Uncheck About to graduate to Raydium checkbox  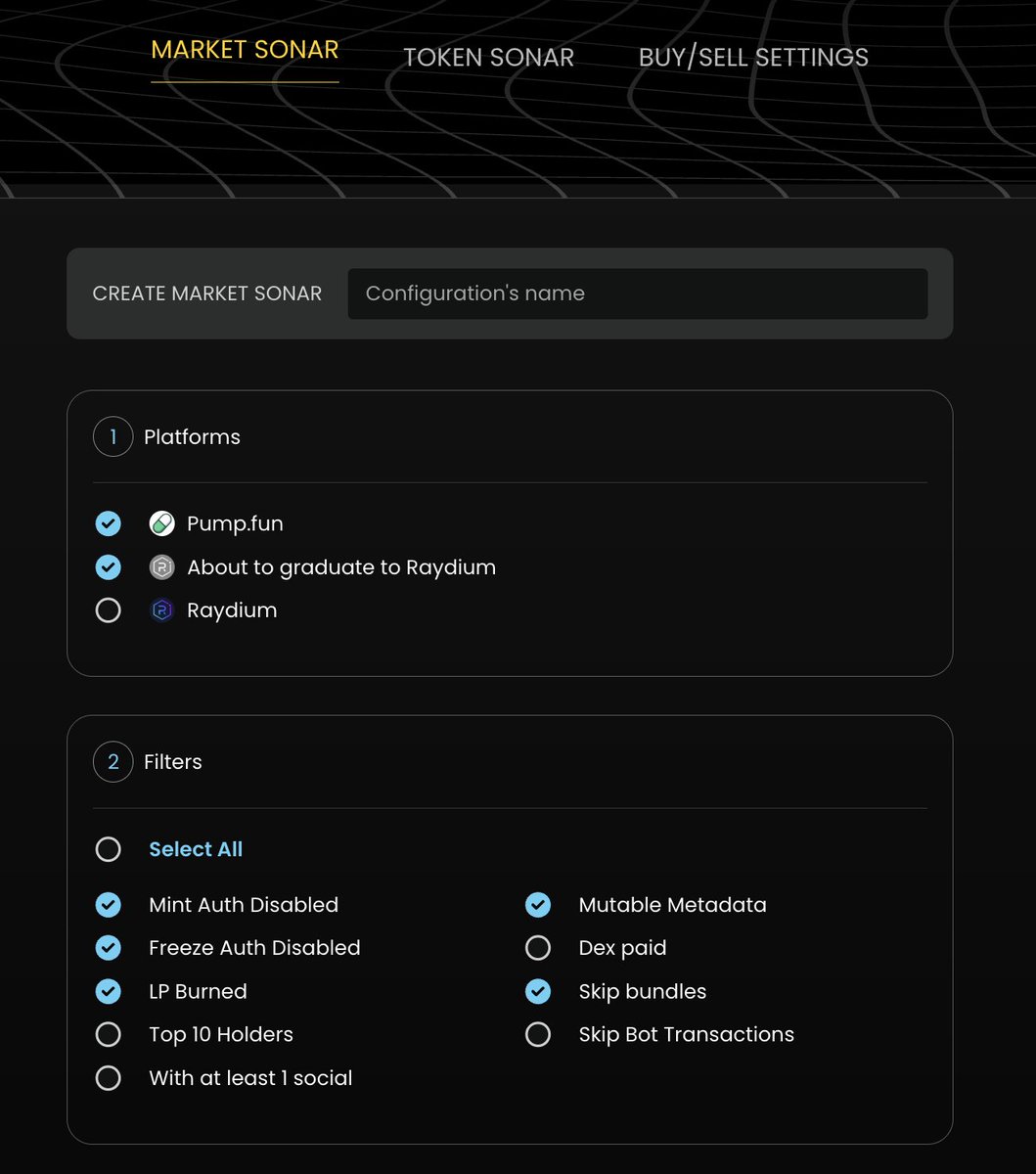(x=109, y=567)
